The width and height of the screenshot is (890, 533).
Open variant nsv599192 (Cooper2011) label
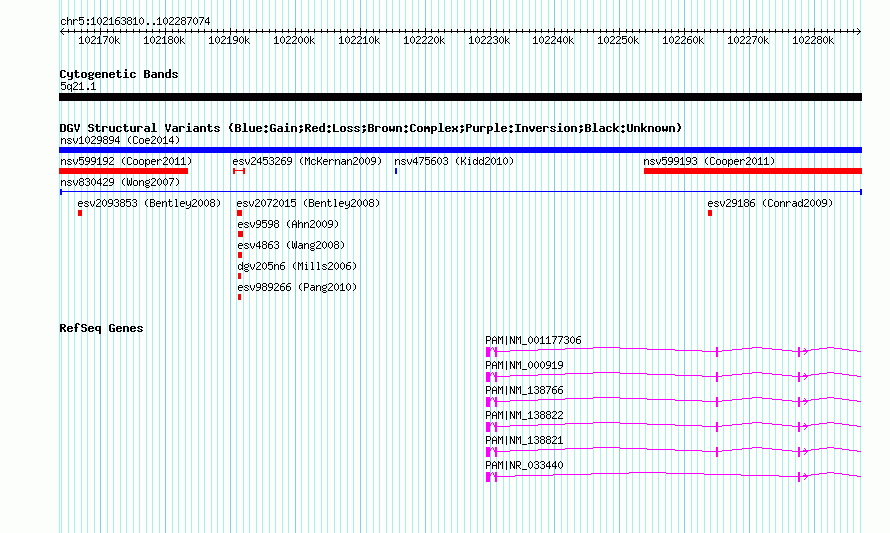[x=126, y=161]
